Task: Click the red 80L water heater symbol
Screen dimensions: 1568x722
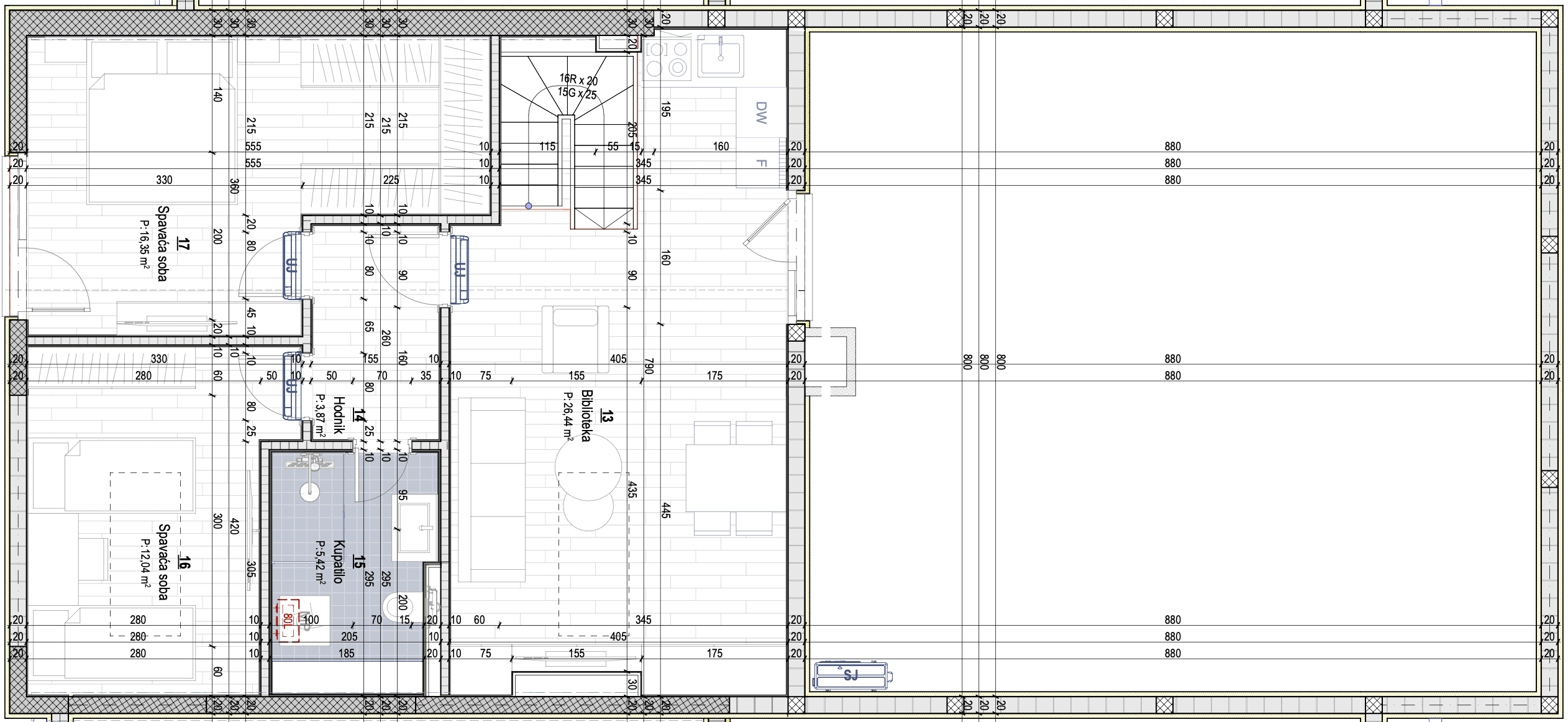Action: coord(288,620)
